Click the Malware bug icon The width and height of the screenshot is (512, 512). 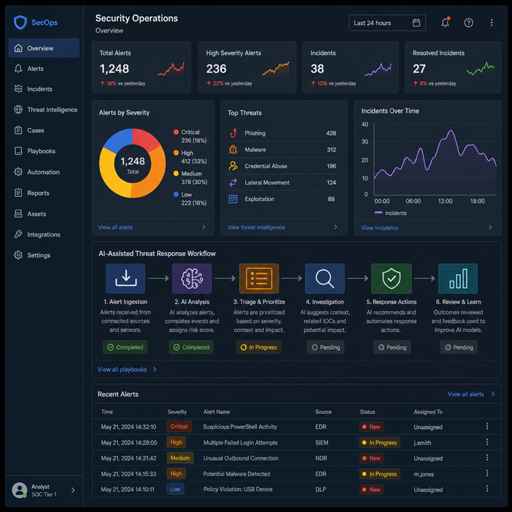(233, 150)
